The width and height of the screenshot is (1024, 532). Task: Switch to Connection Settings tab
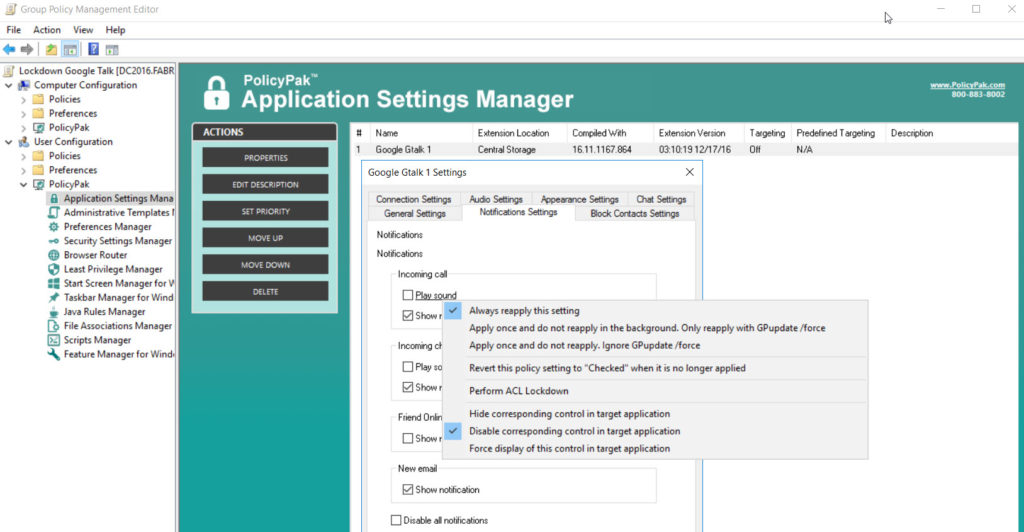413,199
